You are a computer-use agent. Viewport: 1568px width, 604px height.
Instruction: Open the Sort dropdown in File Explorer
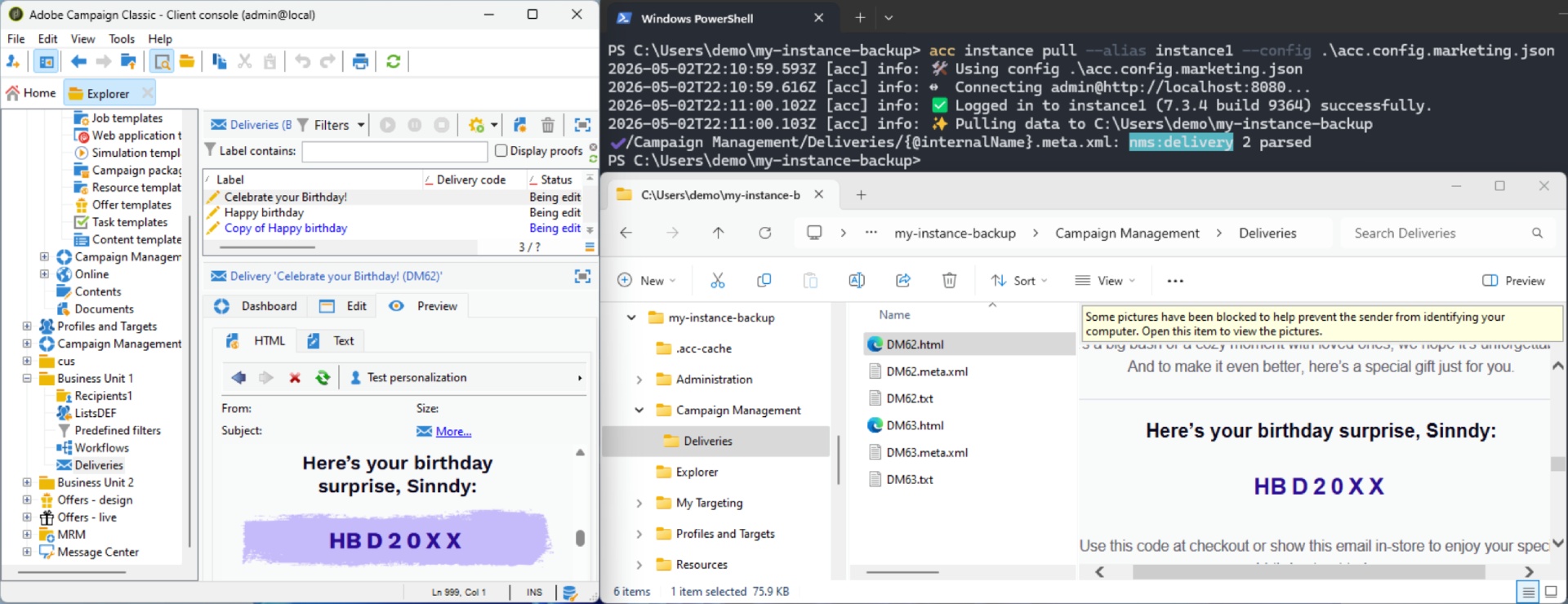coord(1019,281)
